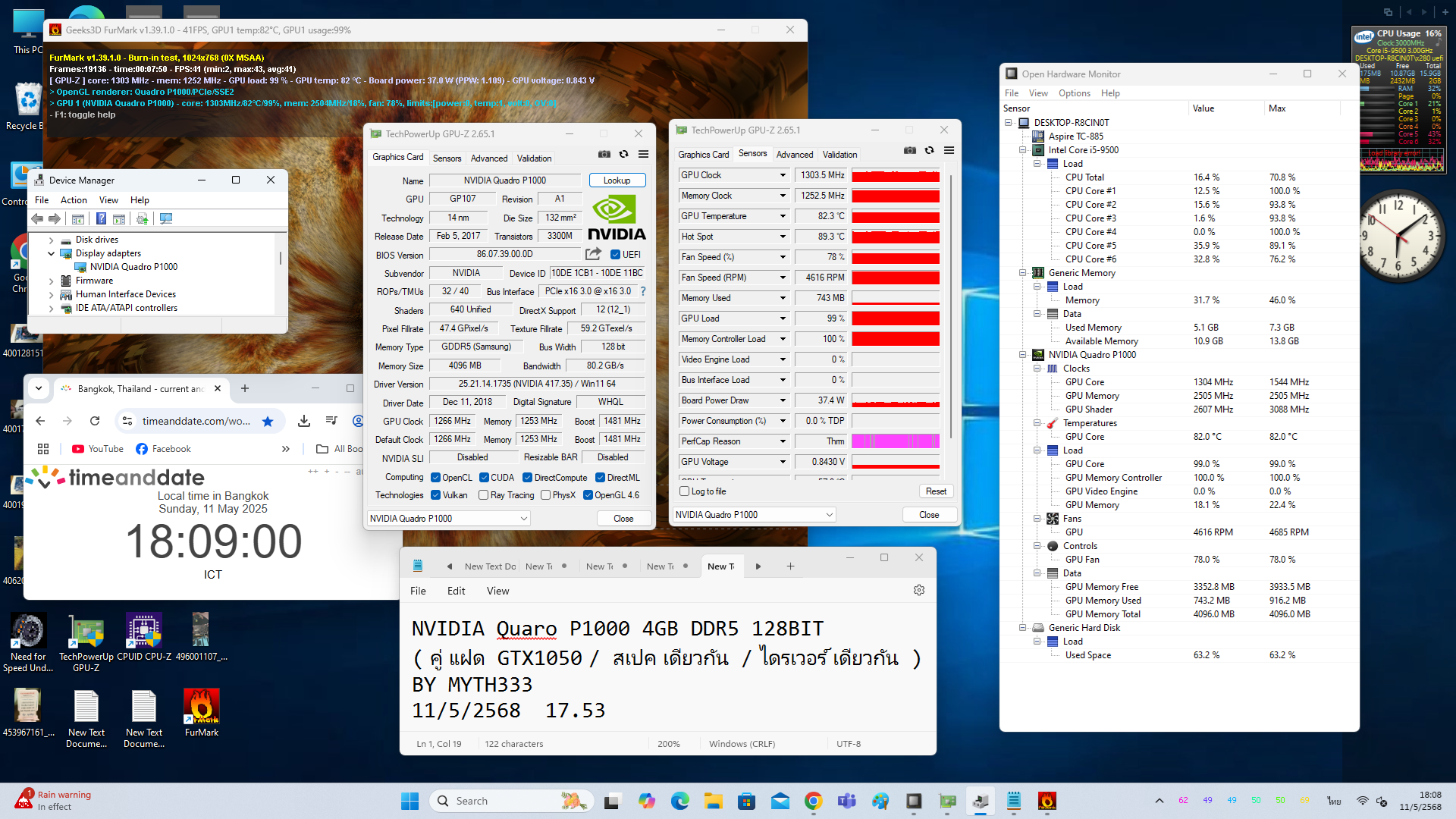Uncheck the UEFI checkbox
The image size is (1456, 819).
tap(615, 255)
